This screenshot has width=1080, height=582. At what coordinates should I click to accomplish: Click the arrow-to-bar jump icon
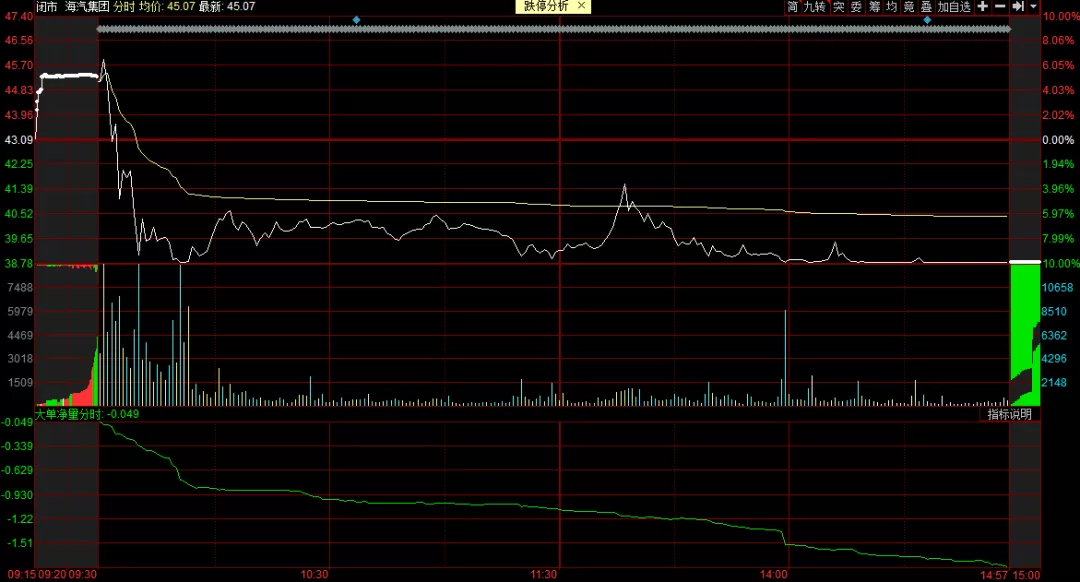pyautogui.click(x=1018, y=7)
